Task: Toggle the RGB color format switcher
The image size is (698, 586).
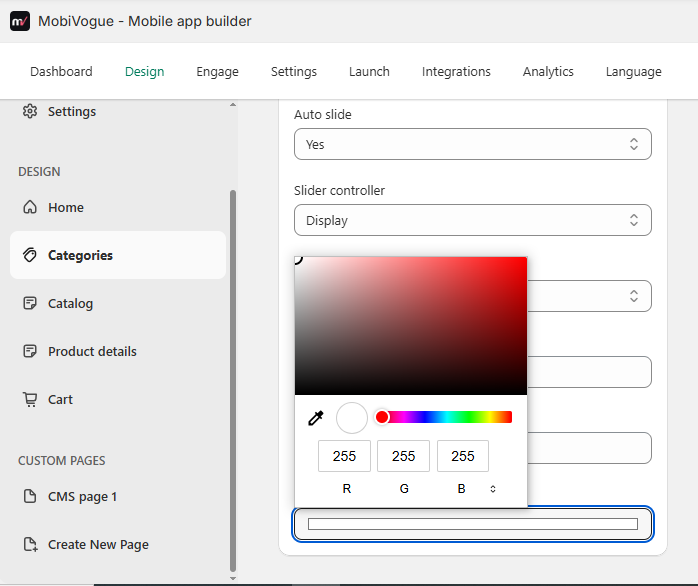Action: pos(493,489)
